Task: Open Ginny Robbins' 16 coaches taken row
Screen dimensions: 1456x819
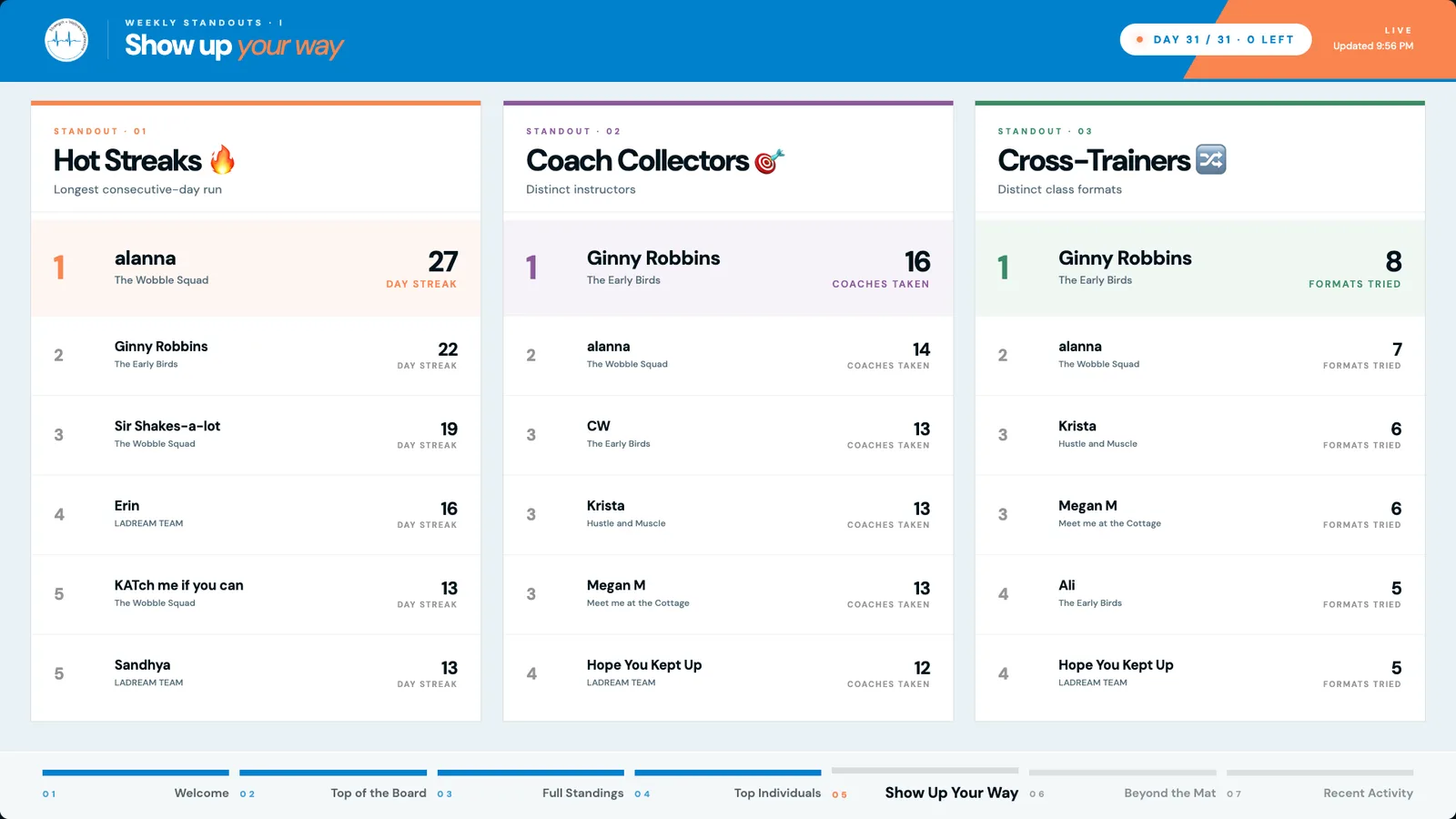Action: click(728, 268)
